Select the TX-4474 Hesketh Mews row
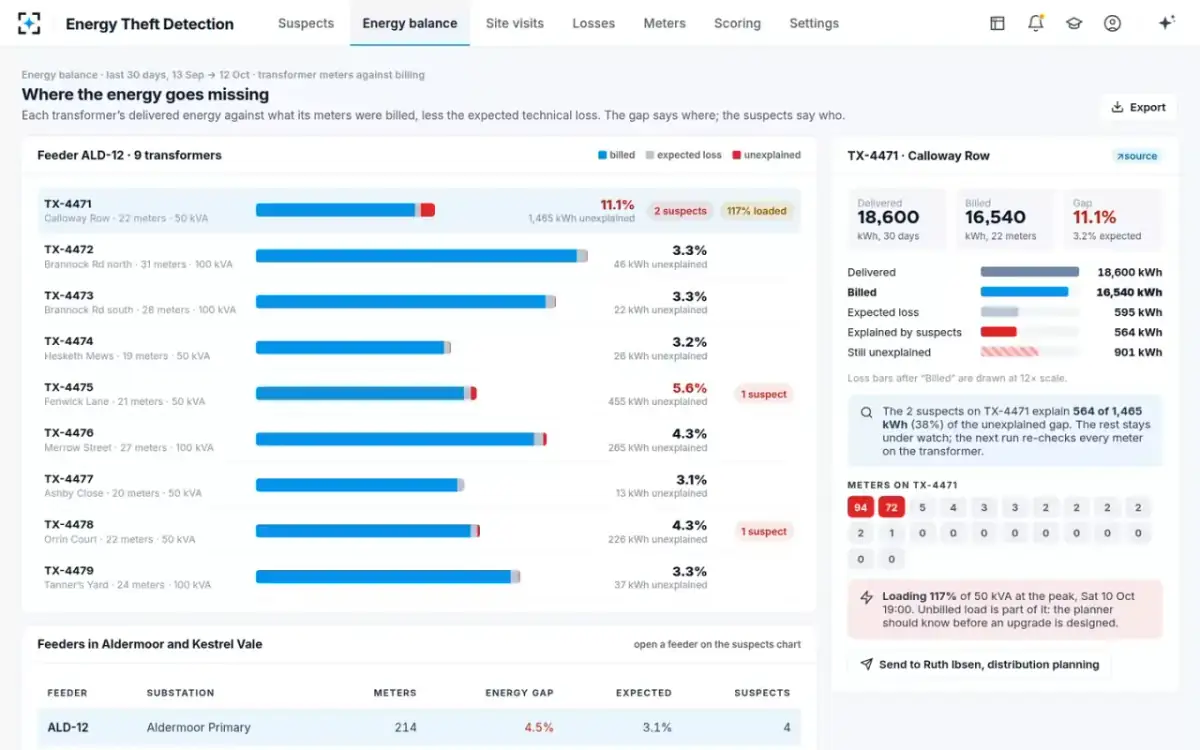Screen dimensions: 1200x750 pos(419,348)
